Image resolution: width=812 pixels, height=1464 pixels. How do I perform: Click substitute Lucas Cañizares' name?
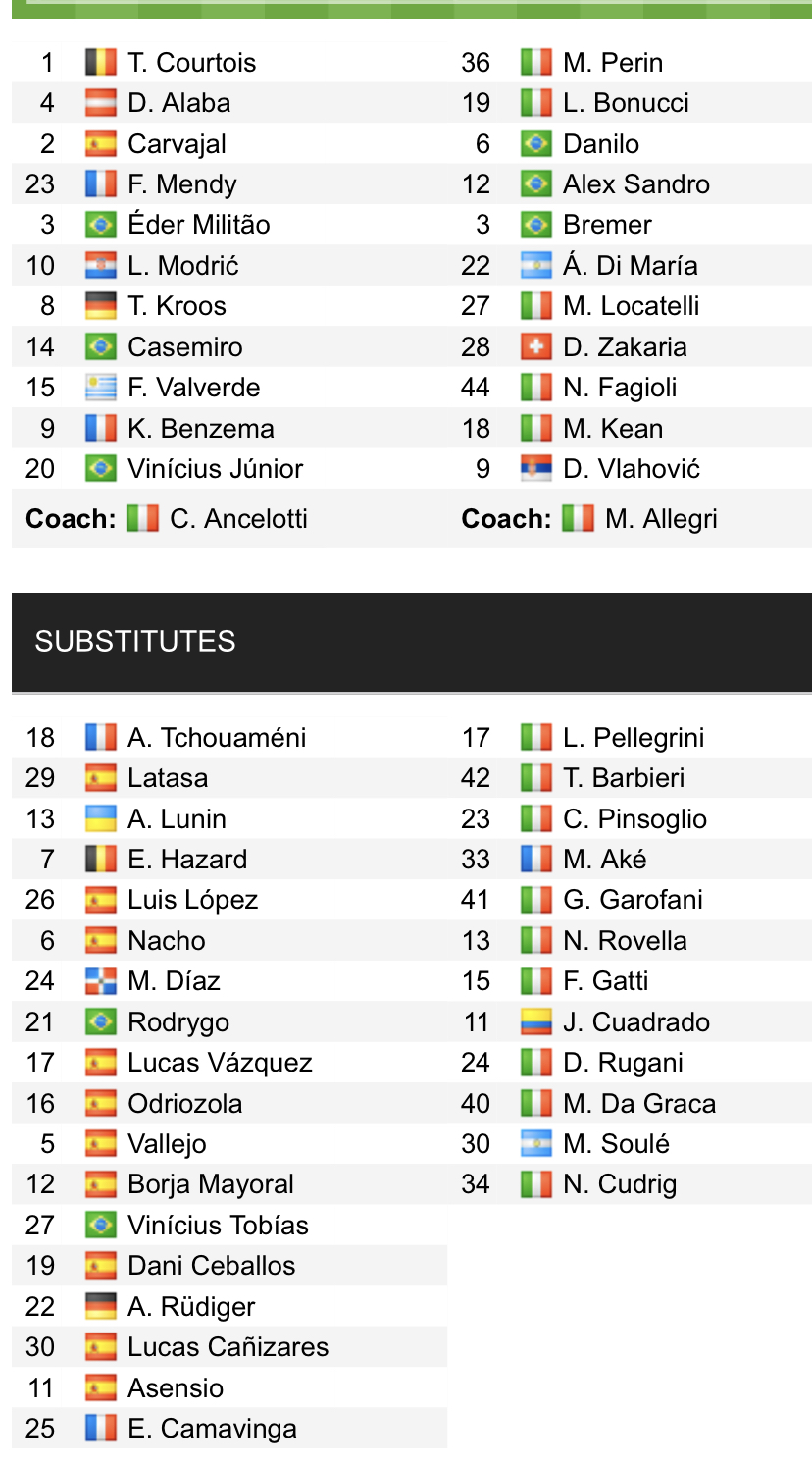tap(228, 1347)
